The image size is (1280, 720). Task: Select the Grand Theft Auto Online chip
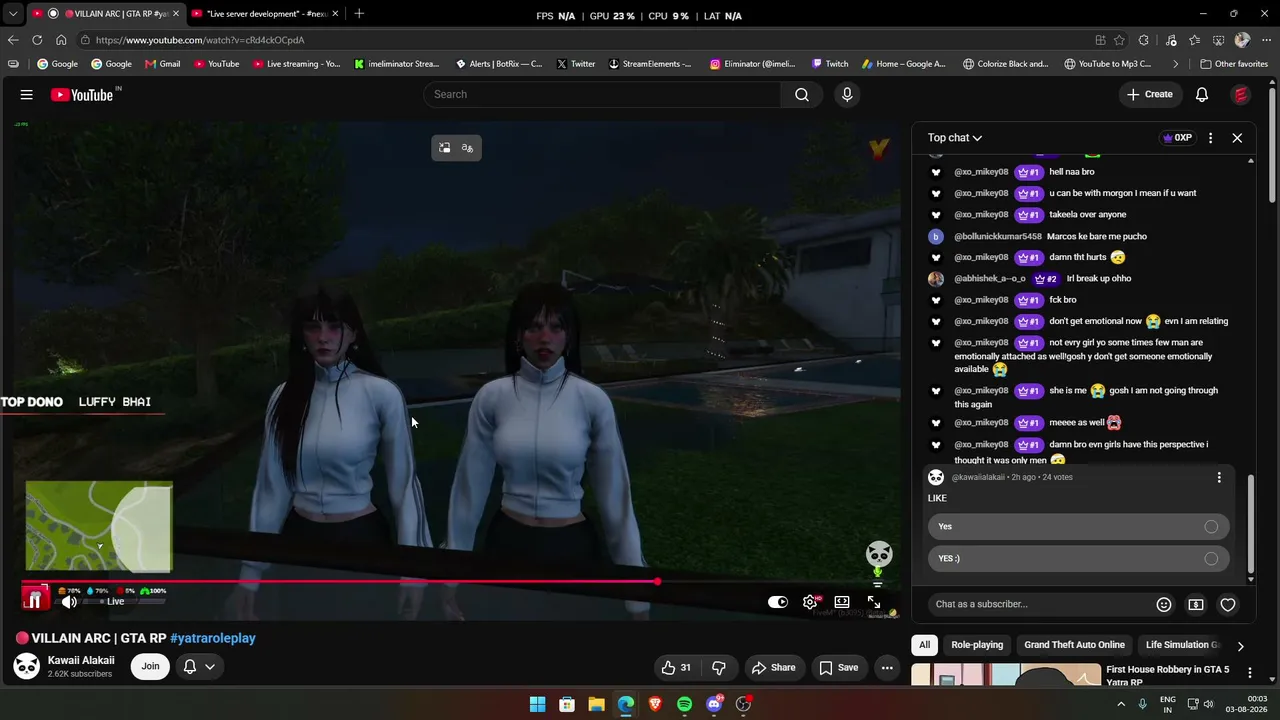1074,645
